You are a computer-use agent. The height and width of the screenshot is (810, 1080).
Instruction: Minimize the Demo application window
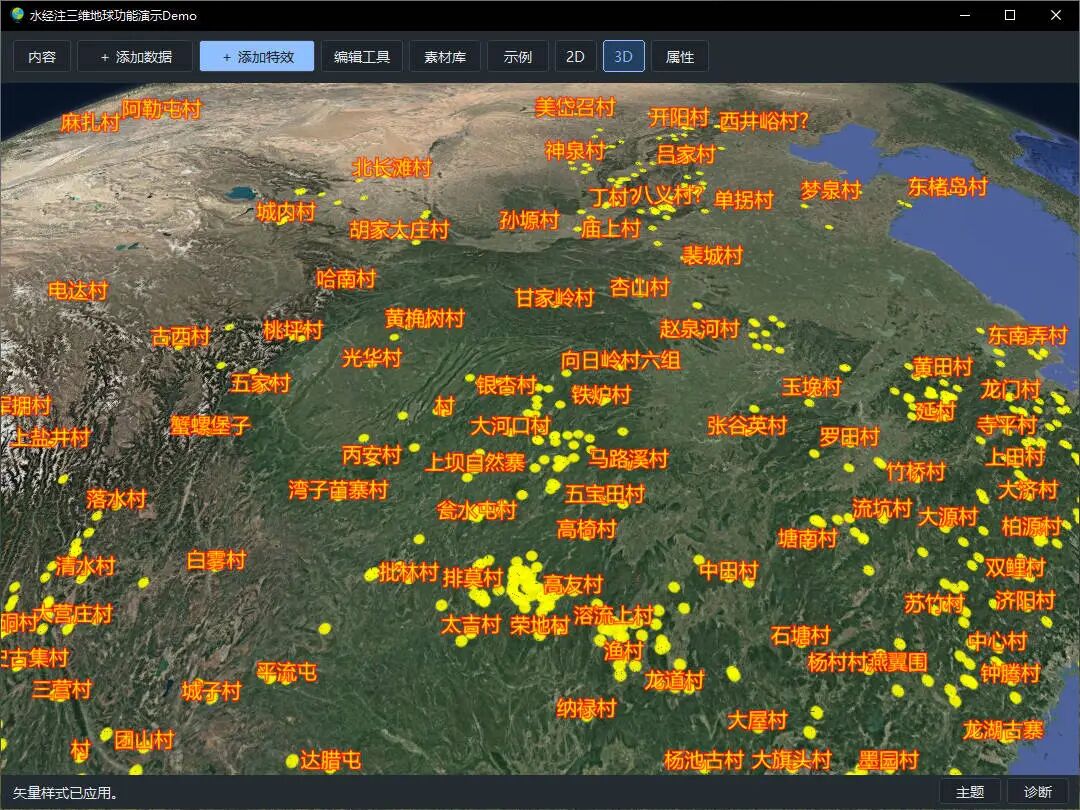click(965, 15)
